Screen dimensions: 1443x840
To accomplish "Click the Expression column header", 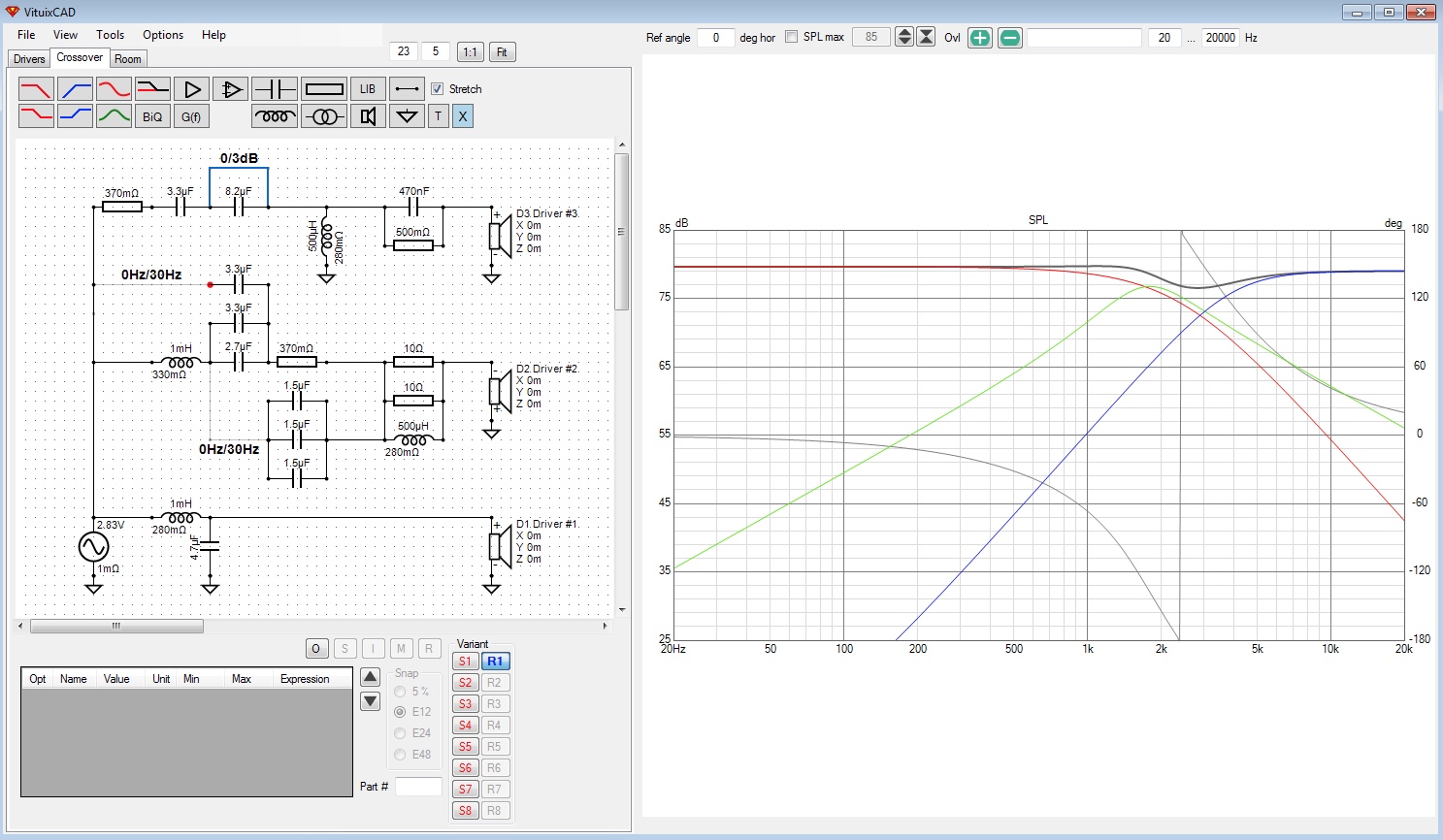I will [305, 679].
